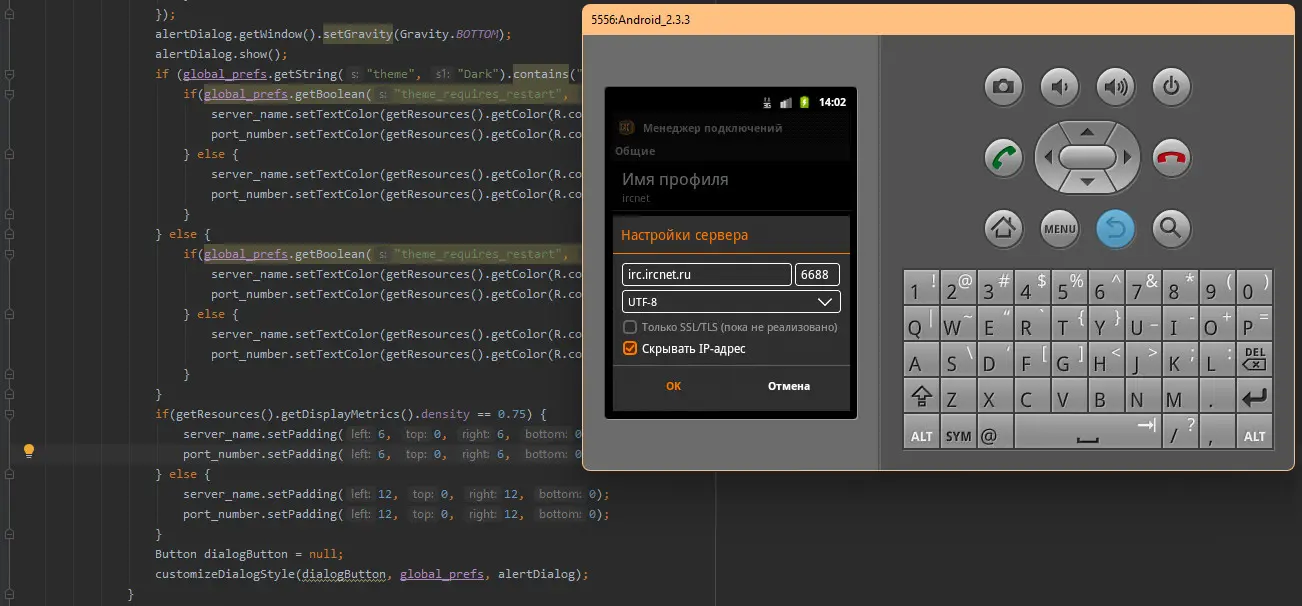The height and width of the screenshot is (606, 1302).
Task: Click the keyboard space bar
Action: [x=1087, y=433]
